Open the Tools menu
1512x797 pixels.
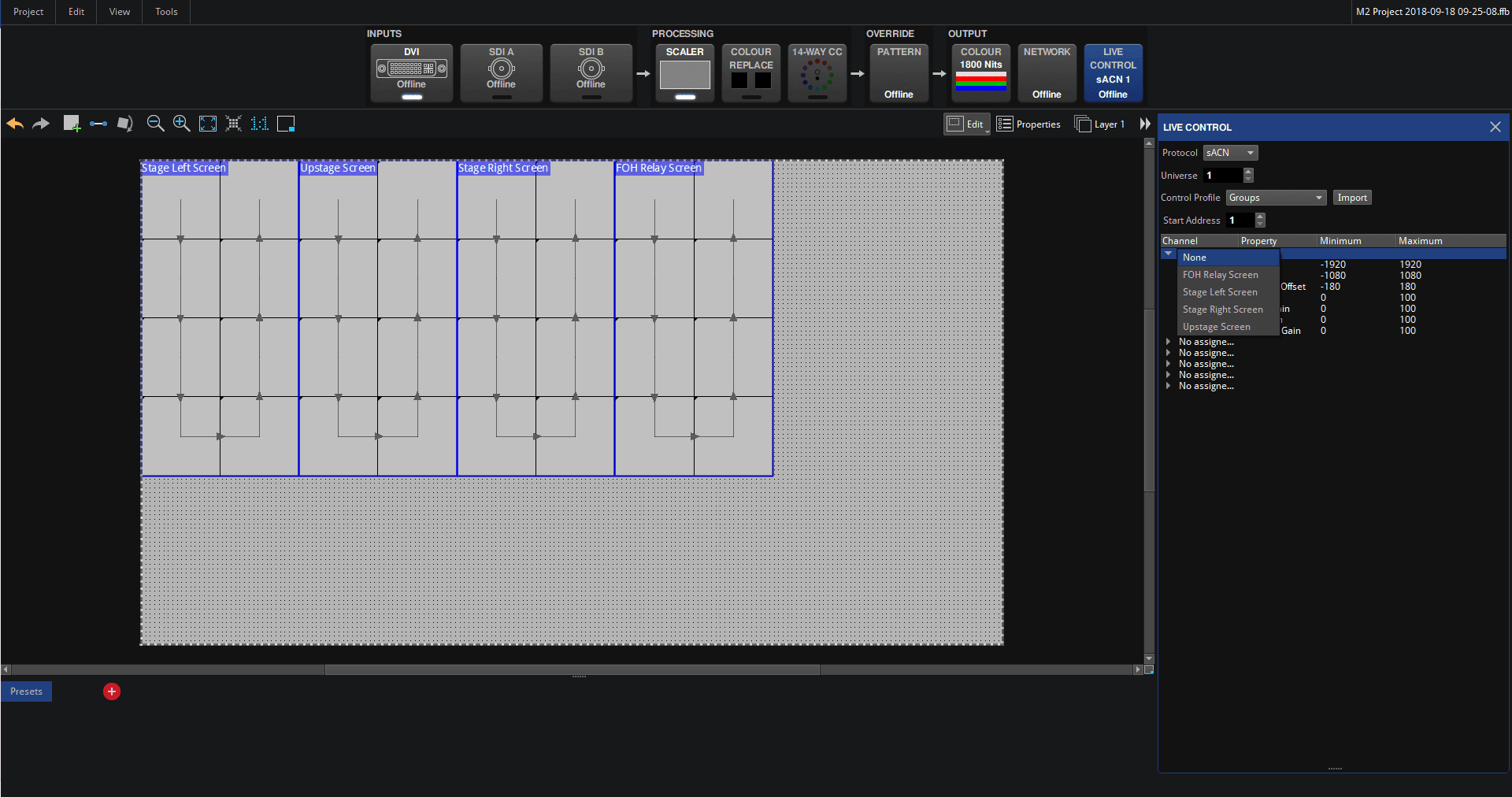[166, 12]
